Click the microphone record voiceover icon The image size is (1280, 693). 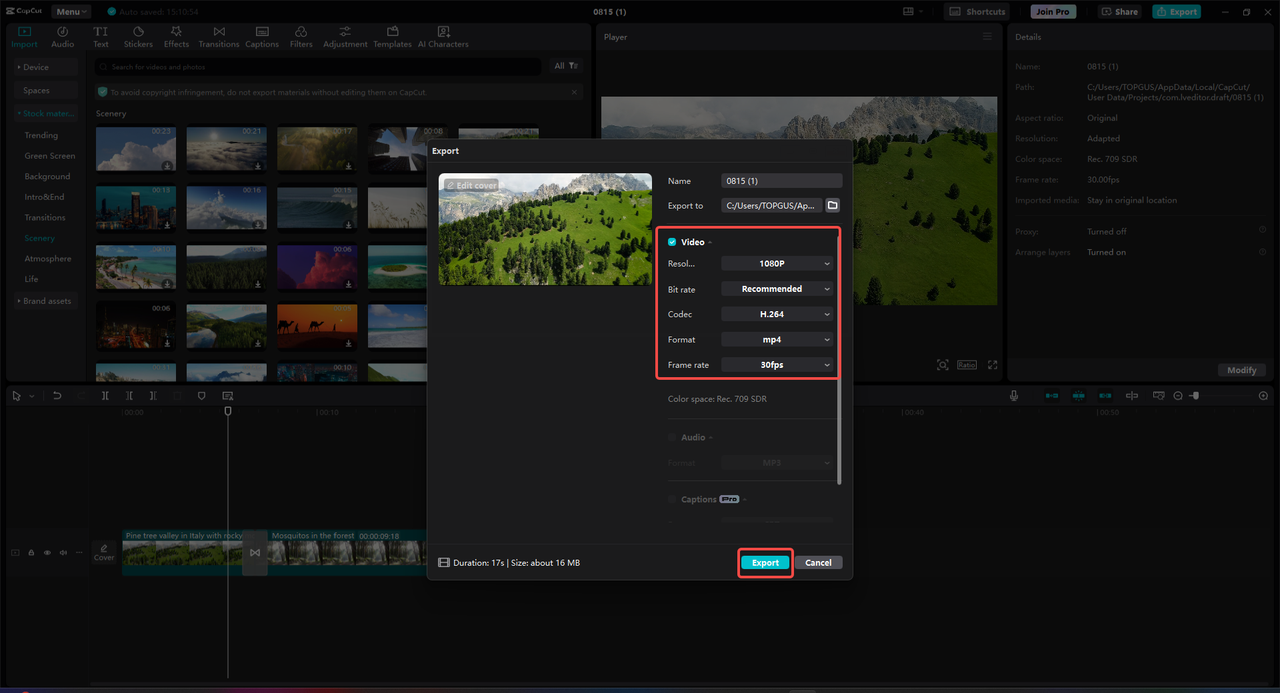[x=1014, y=396]
